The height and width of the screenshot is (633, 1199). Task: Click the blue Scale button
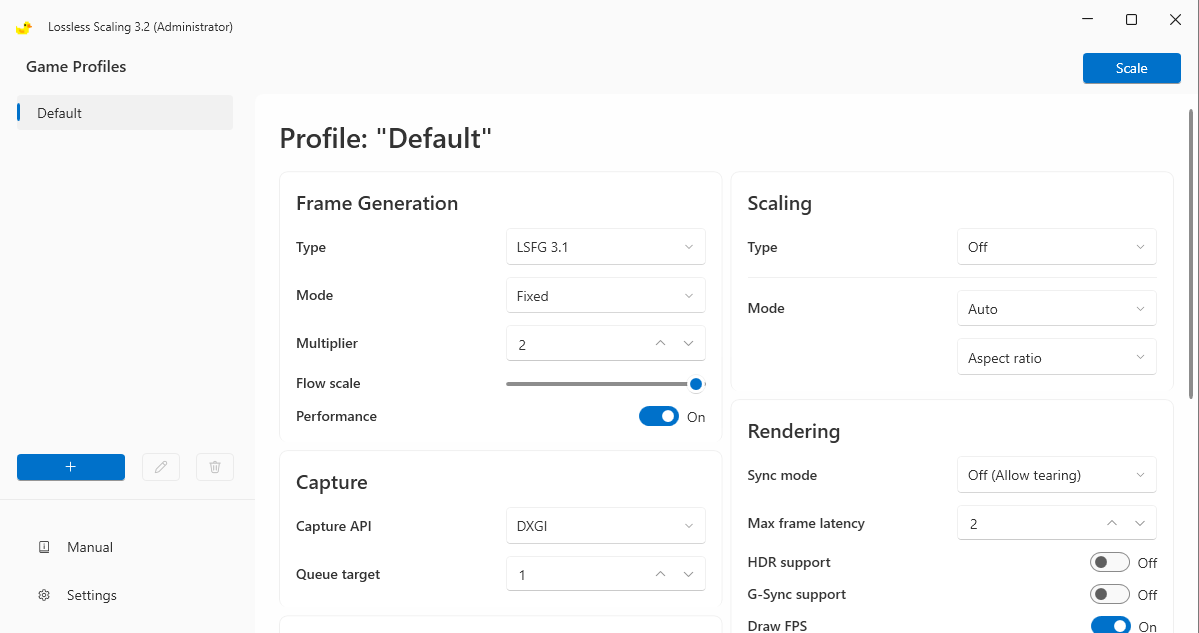coord(1132,68)
